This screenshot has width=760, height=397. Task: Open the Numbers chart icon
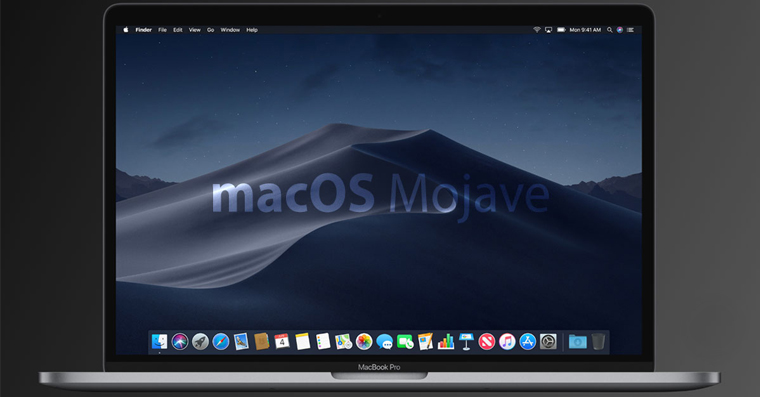(446, 341)
